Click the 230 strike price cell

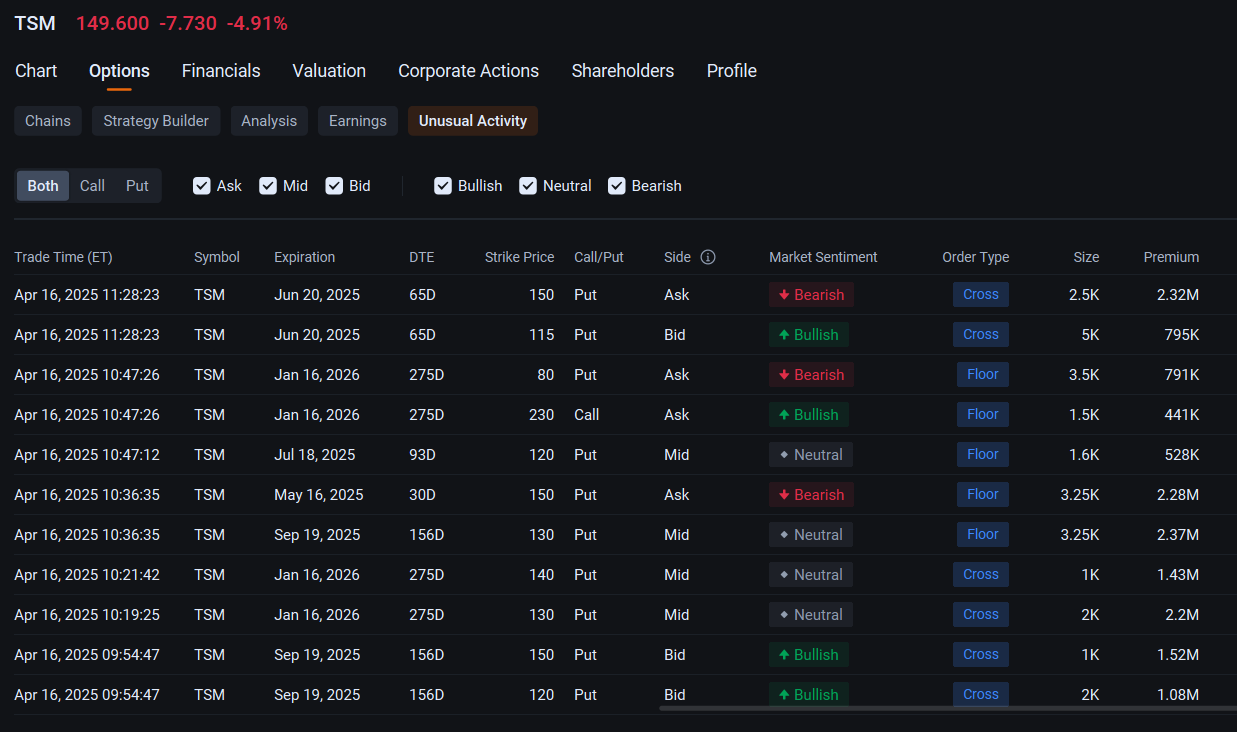click(x=542, y=415)
